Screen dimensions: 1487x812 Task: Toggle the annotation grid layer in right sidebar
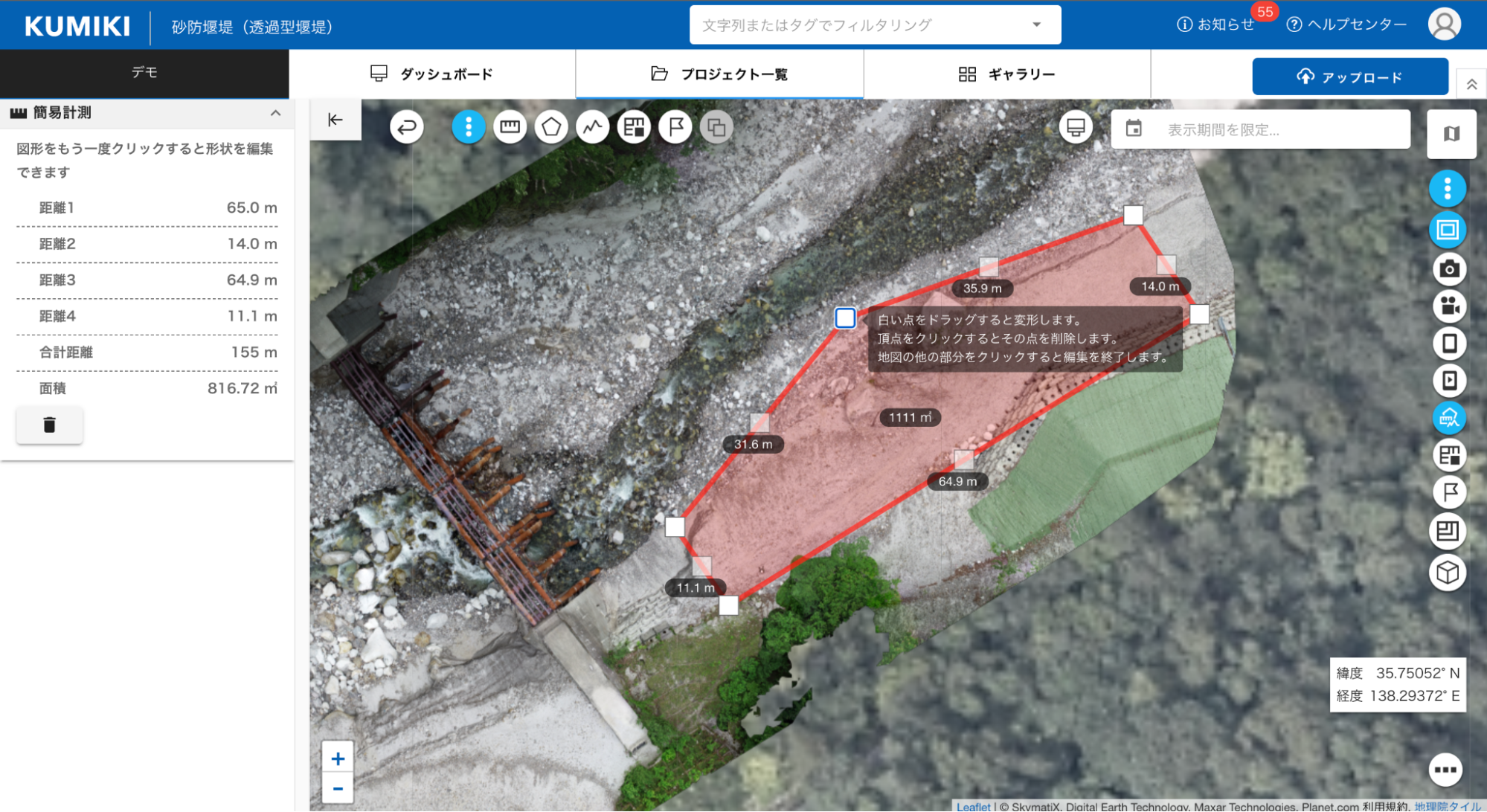[1449, 455]
